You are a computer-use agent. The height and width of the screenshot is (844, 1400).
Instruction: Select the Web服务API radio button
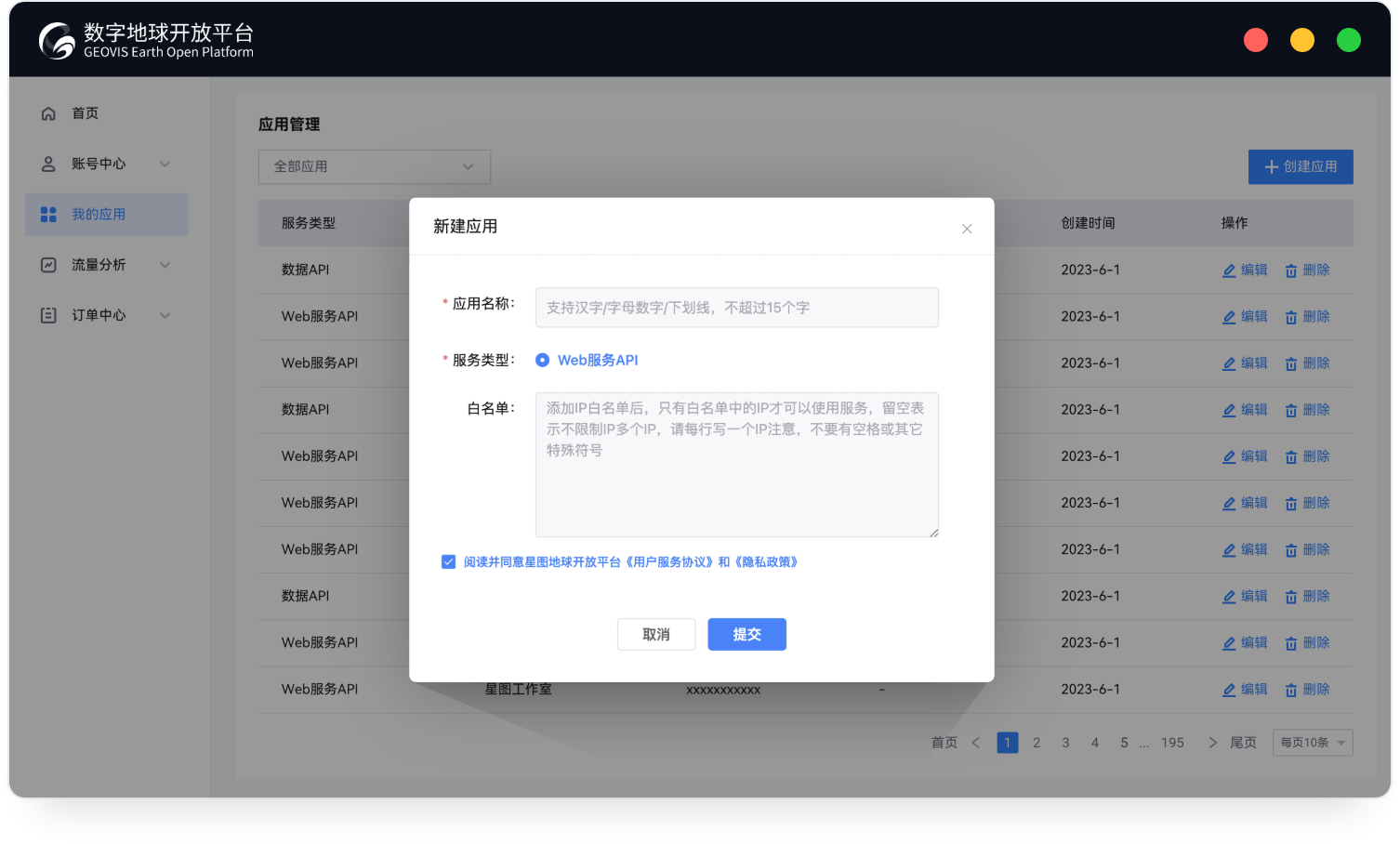(542, 360)
